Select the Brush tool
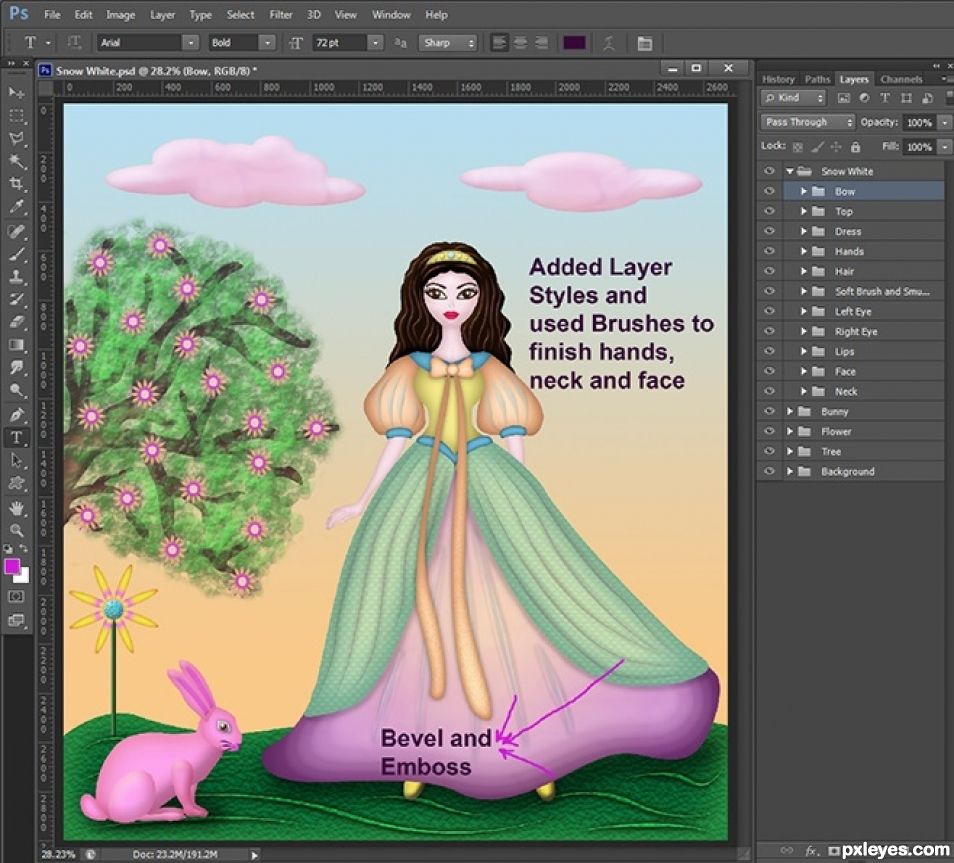The width and height of the screenshot is (954, 863). coord(16,254)
